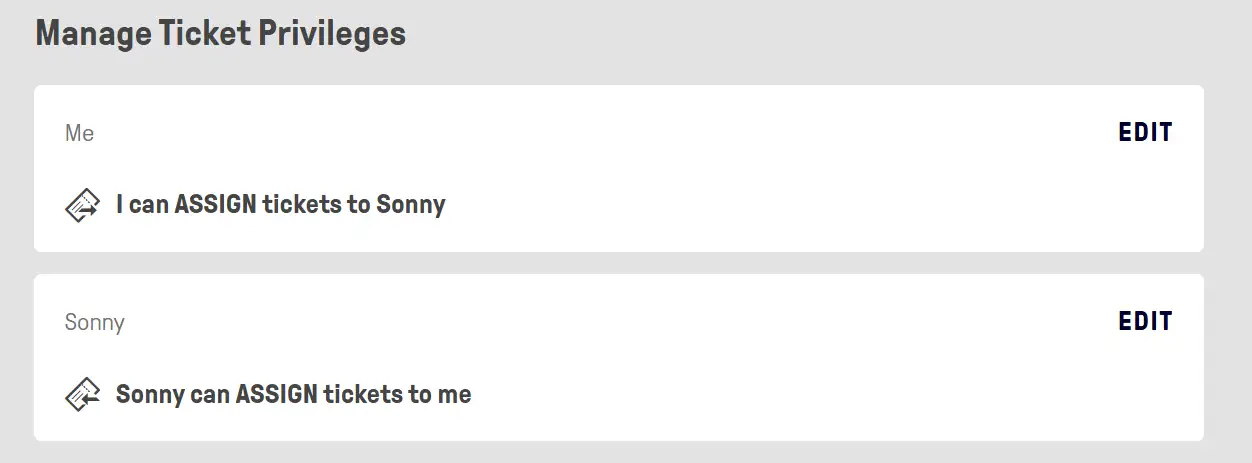Select the "Me" section label

pyautogui.click(x=79, y=133)
